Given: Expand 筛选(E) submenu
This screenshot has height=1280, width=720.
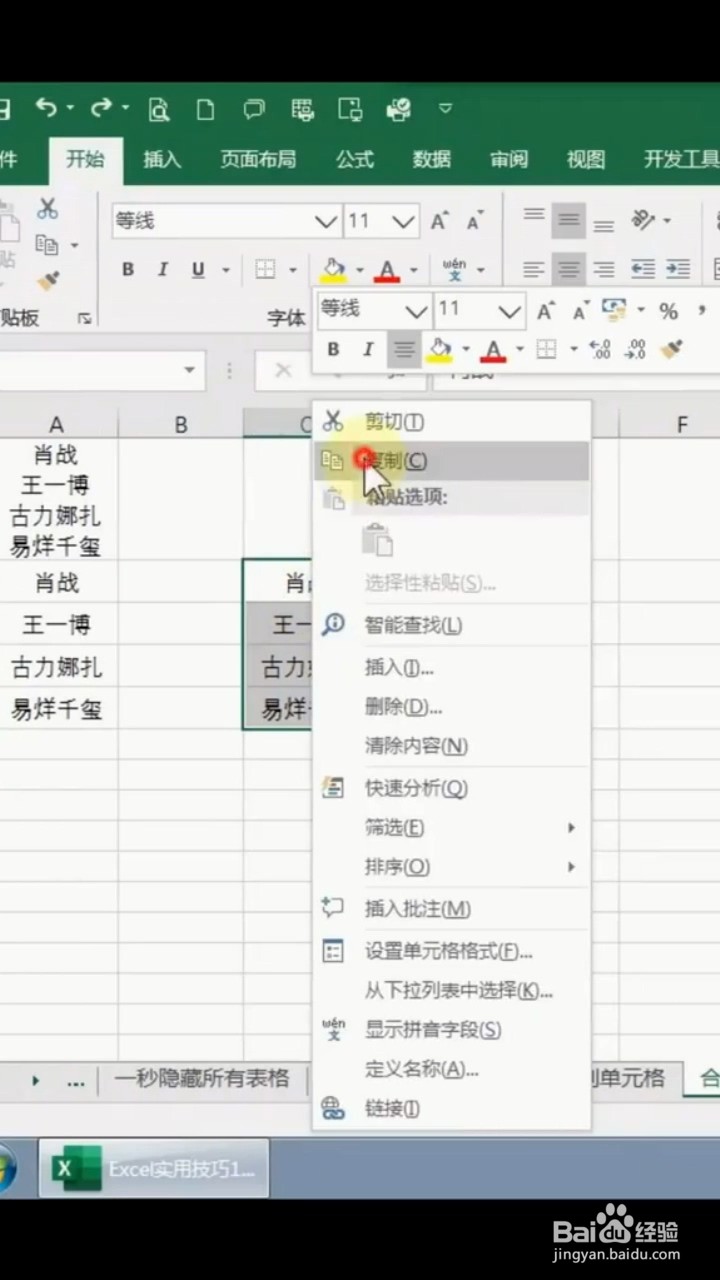Looking at the screenshot, I should [452, 828].
